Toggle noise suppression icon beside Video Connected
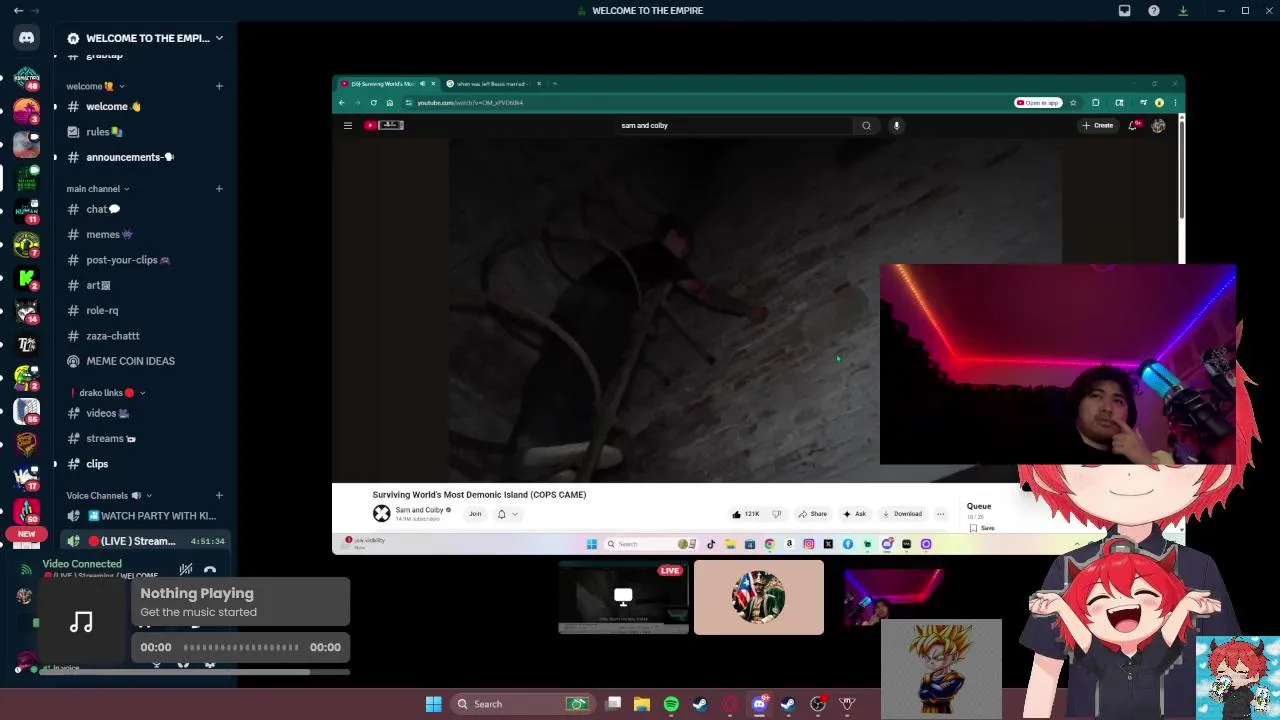This screenshot has height=720, width=1280. (x=186, y=571)
